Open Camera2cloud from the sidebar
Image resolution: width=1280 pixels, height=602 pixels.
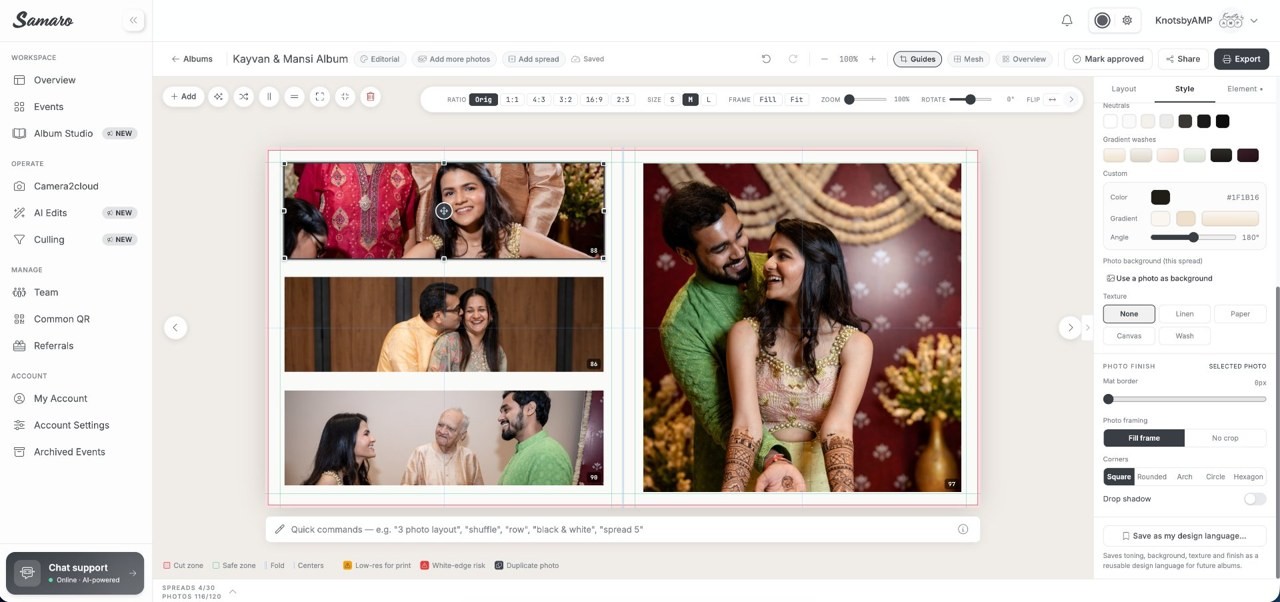click(x=66, y=186)
